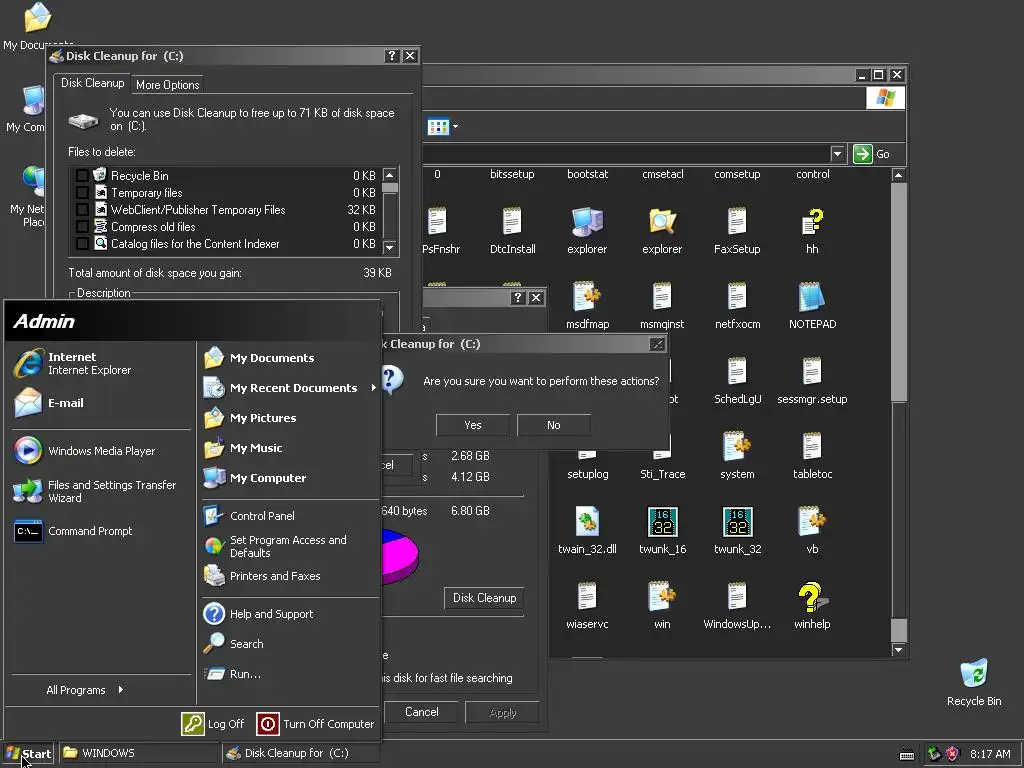
Task: Select the twain_32.dll file
Action: (x=587, y=530)
